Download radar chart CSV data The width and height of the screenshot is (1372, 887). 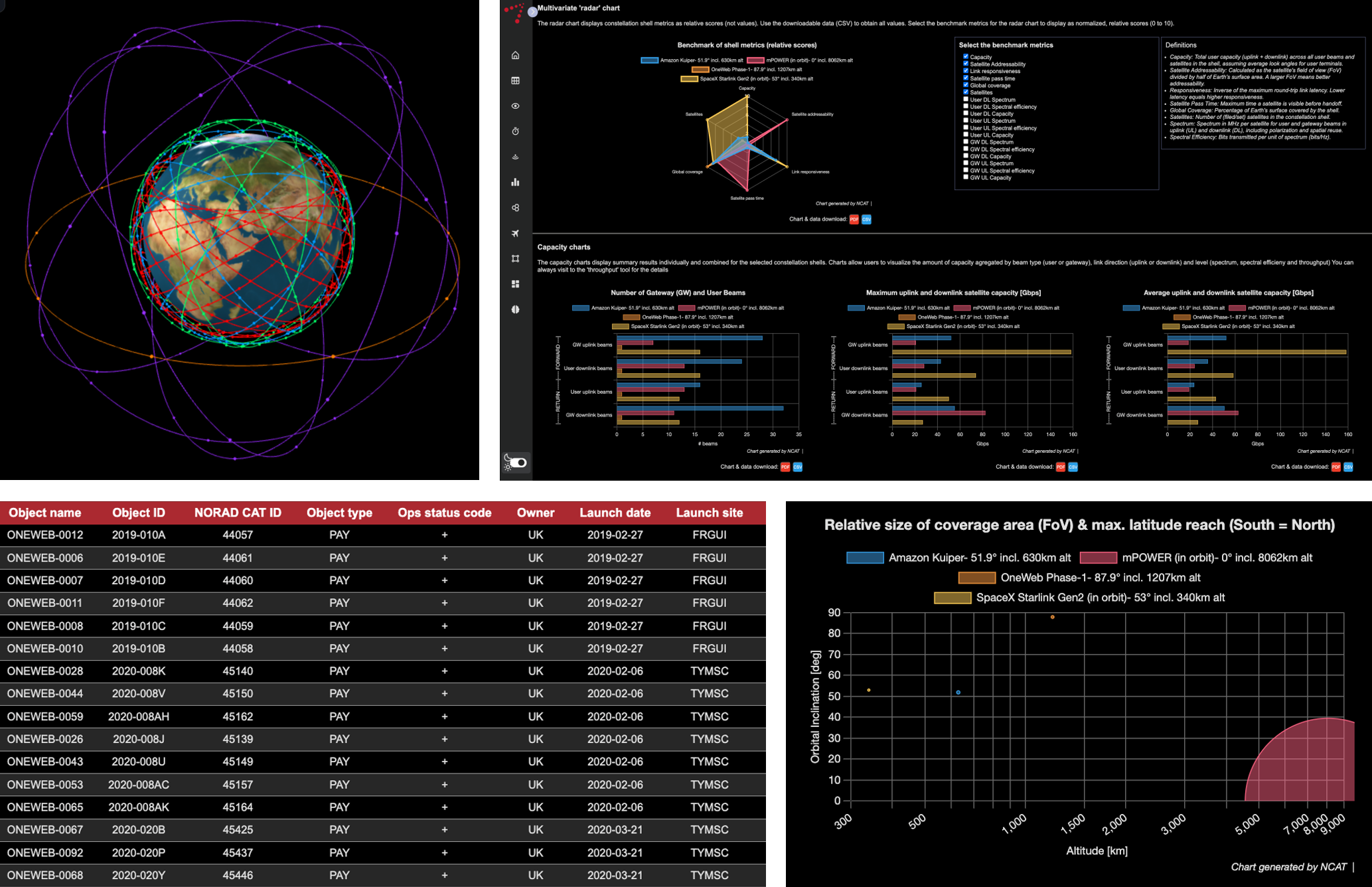866,219
